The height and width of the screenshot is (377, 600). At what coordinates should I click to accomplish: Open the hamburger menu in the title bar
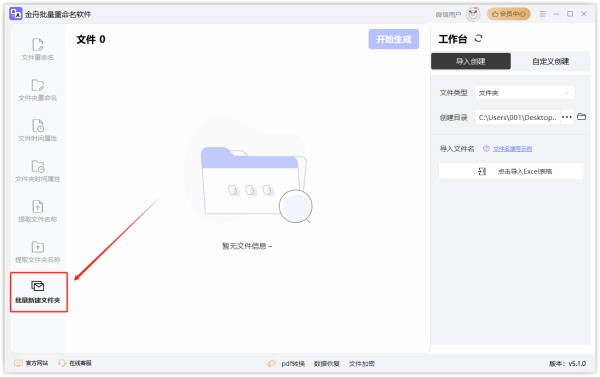coord(542,14)
